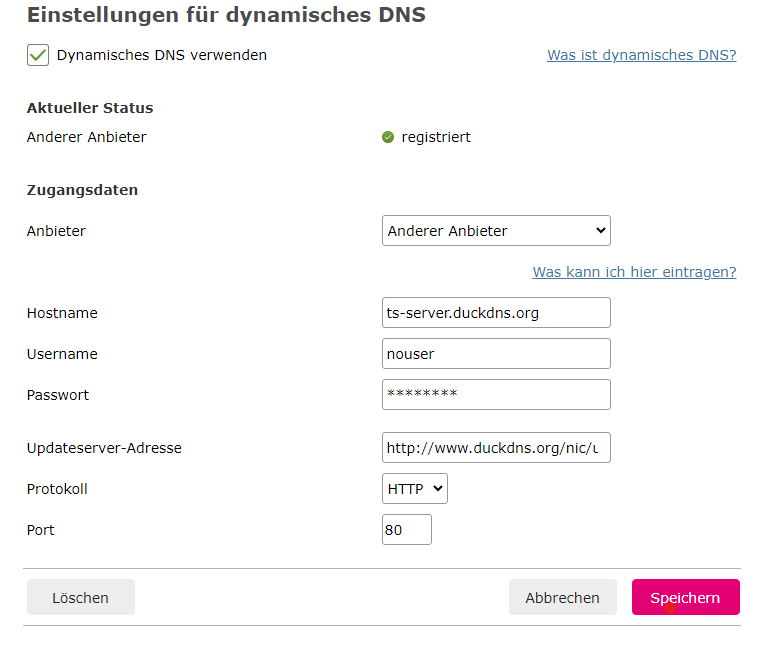Toggle the Dynamisches DNS verwenden checkbox

38,56
